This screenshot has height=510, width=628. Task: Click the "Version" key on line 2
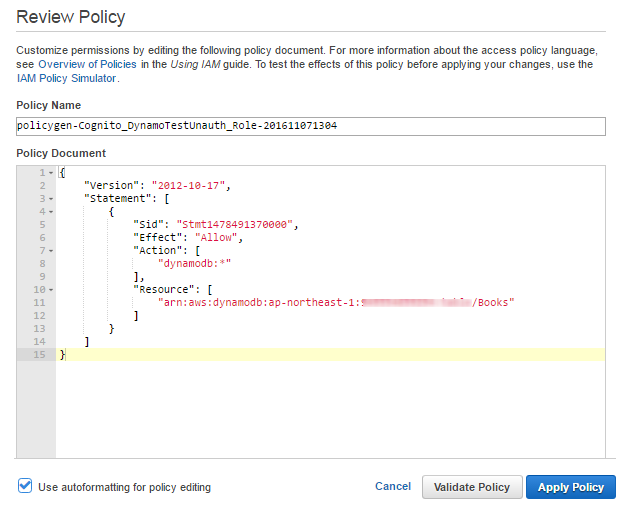click(111, 185)
